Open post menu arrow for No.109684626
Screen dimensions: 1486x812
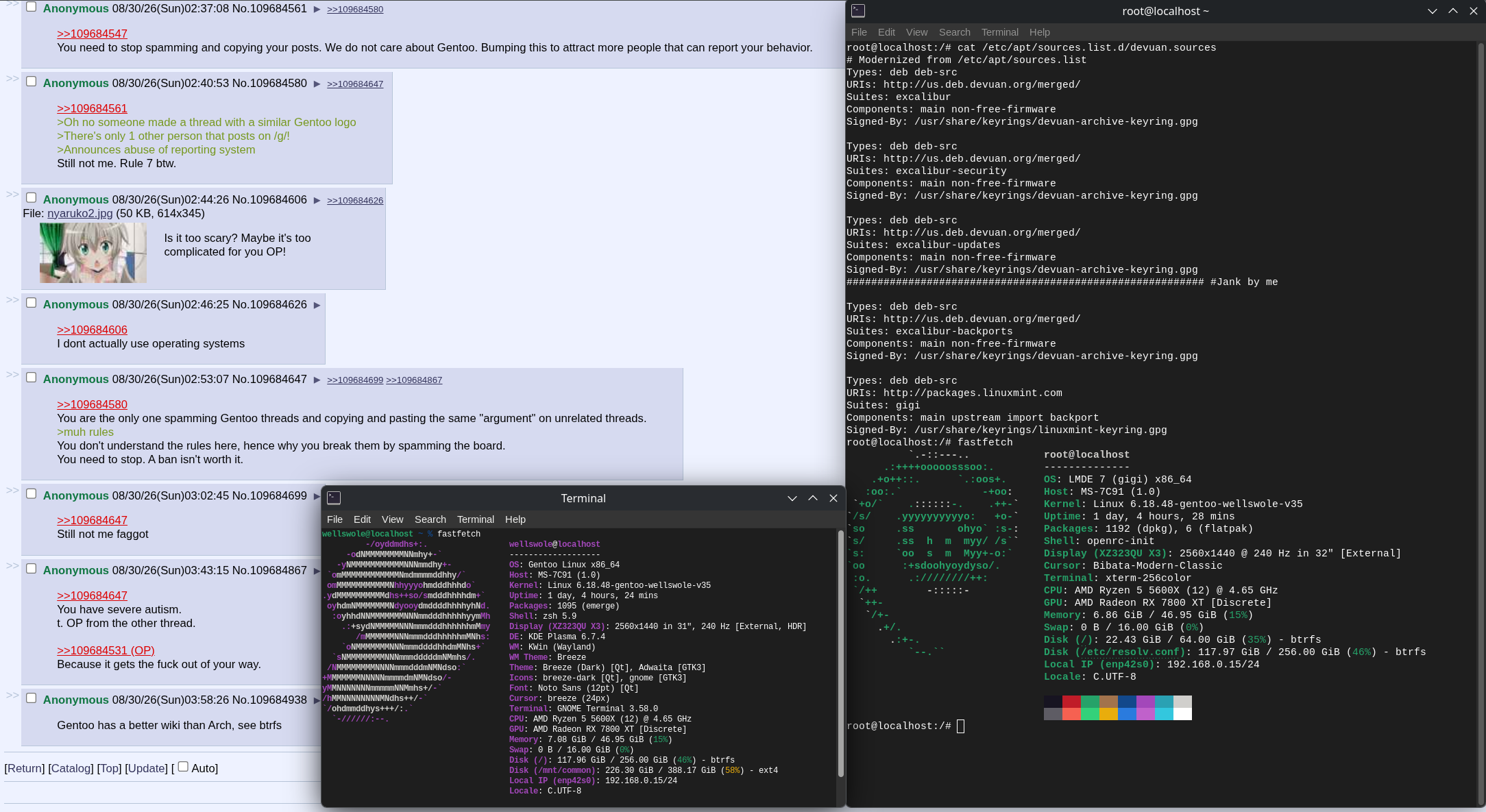(317, 305)
